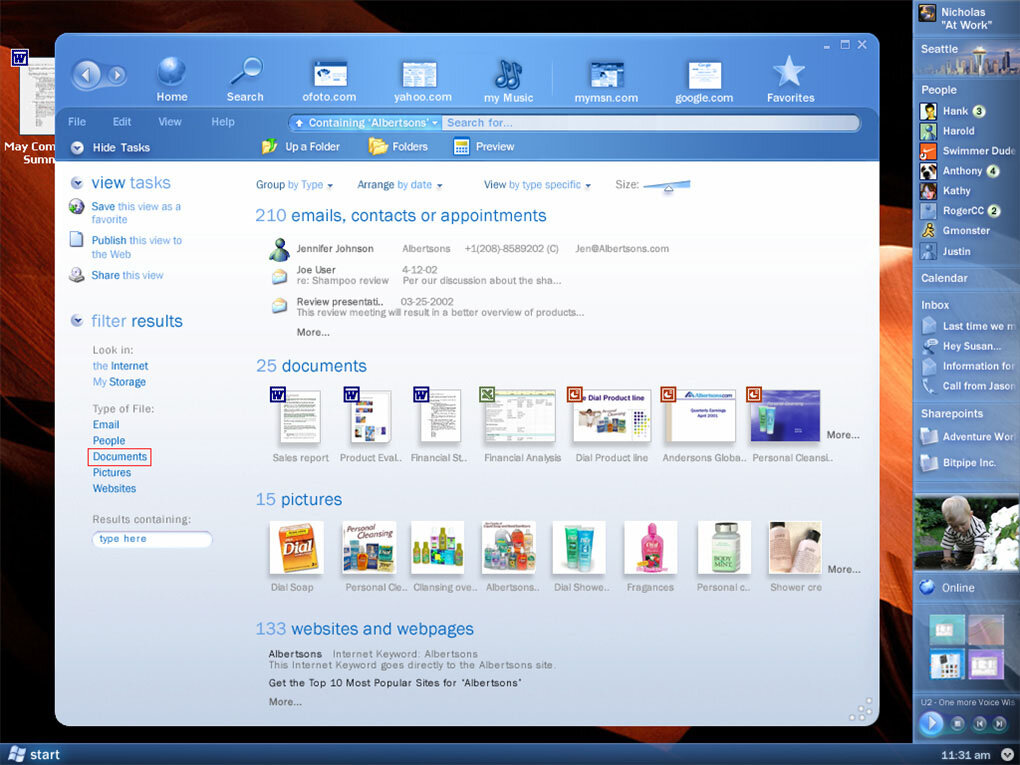This screenshot has height=765, width=1020.
Task: Open the Favorites star icon
Action: click(790, 79)
